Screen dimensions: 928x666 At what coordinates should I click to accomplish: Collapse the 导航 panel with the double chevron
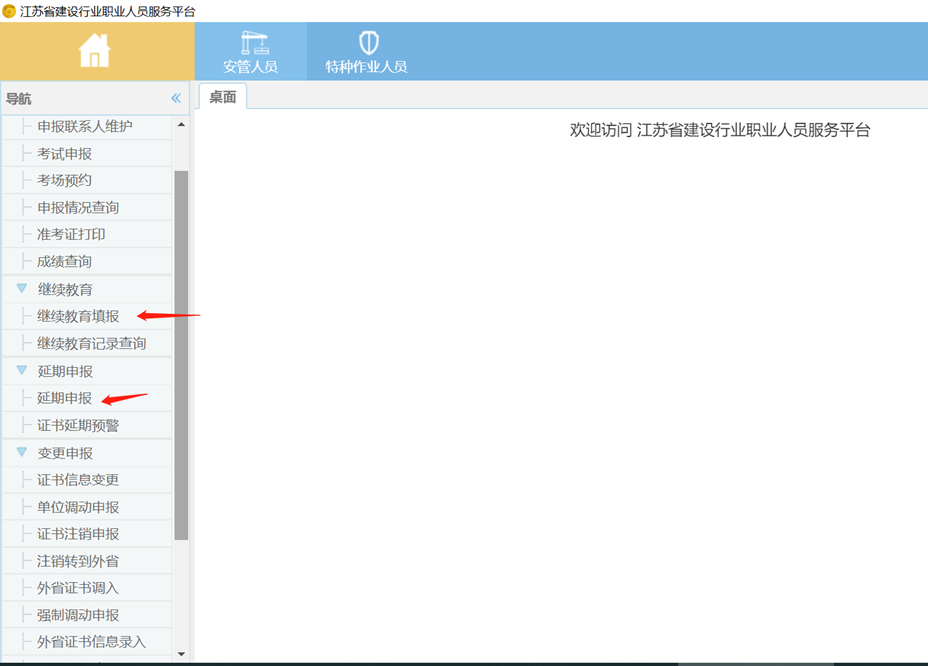click(x=176, y=98)
